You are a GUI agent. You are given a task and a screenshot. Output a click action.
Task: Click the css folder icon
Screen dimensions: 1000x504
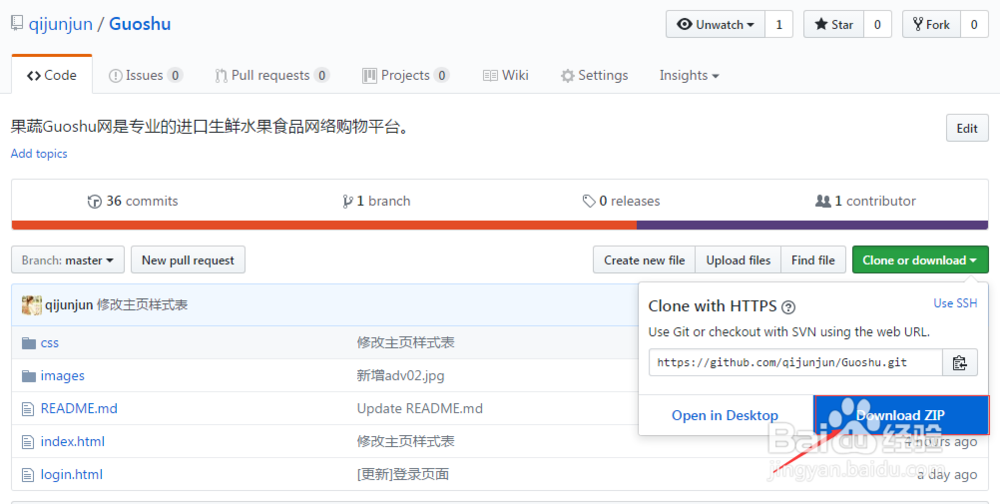(29, 343)
